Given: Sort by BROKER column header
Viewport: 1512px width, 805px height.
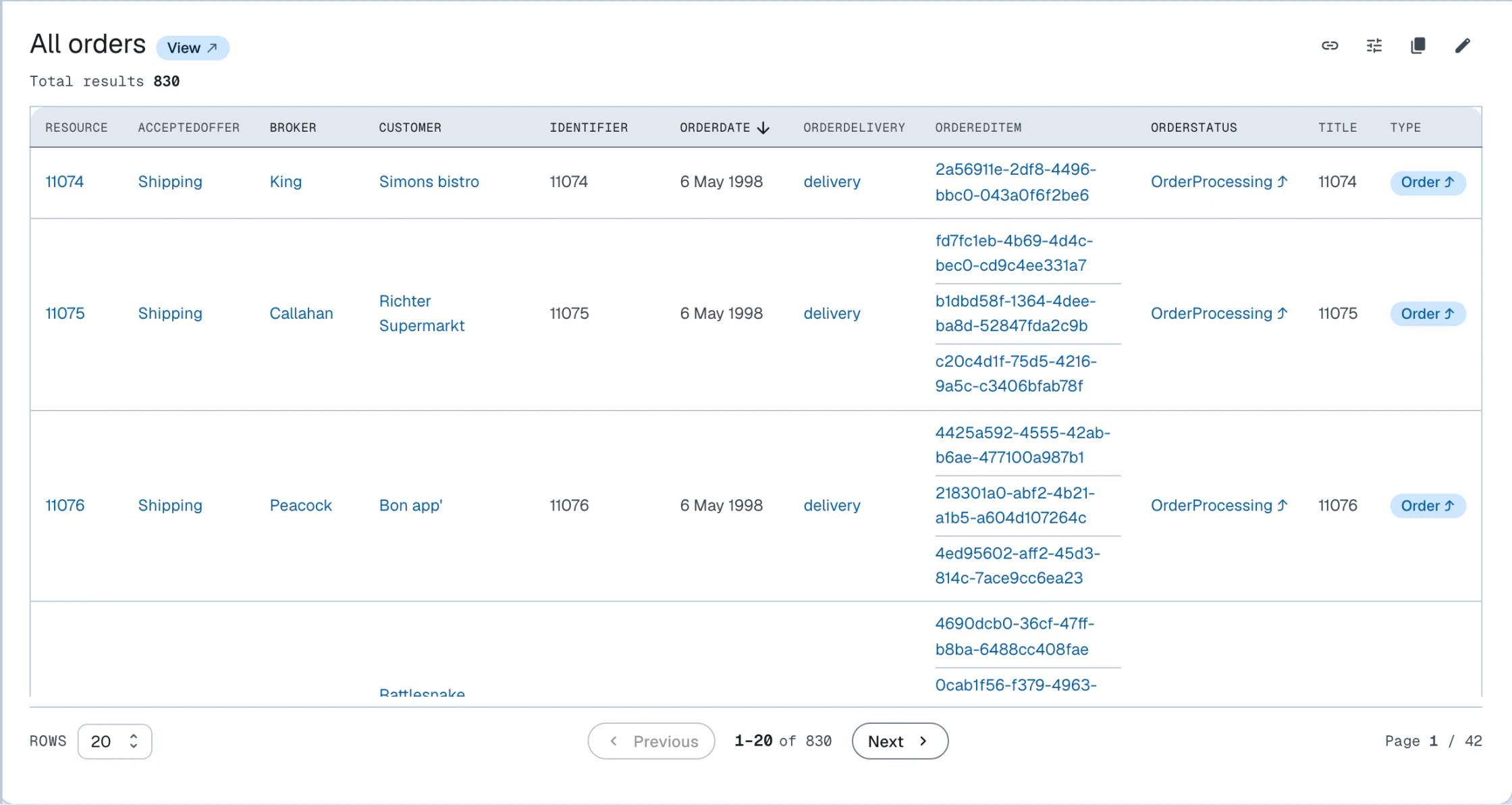Looking at the screenshot, I should (293, 128).
